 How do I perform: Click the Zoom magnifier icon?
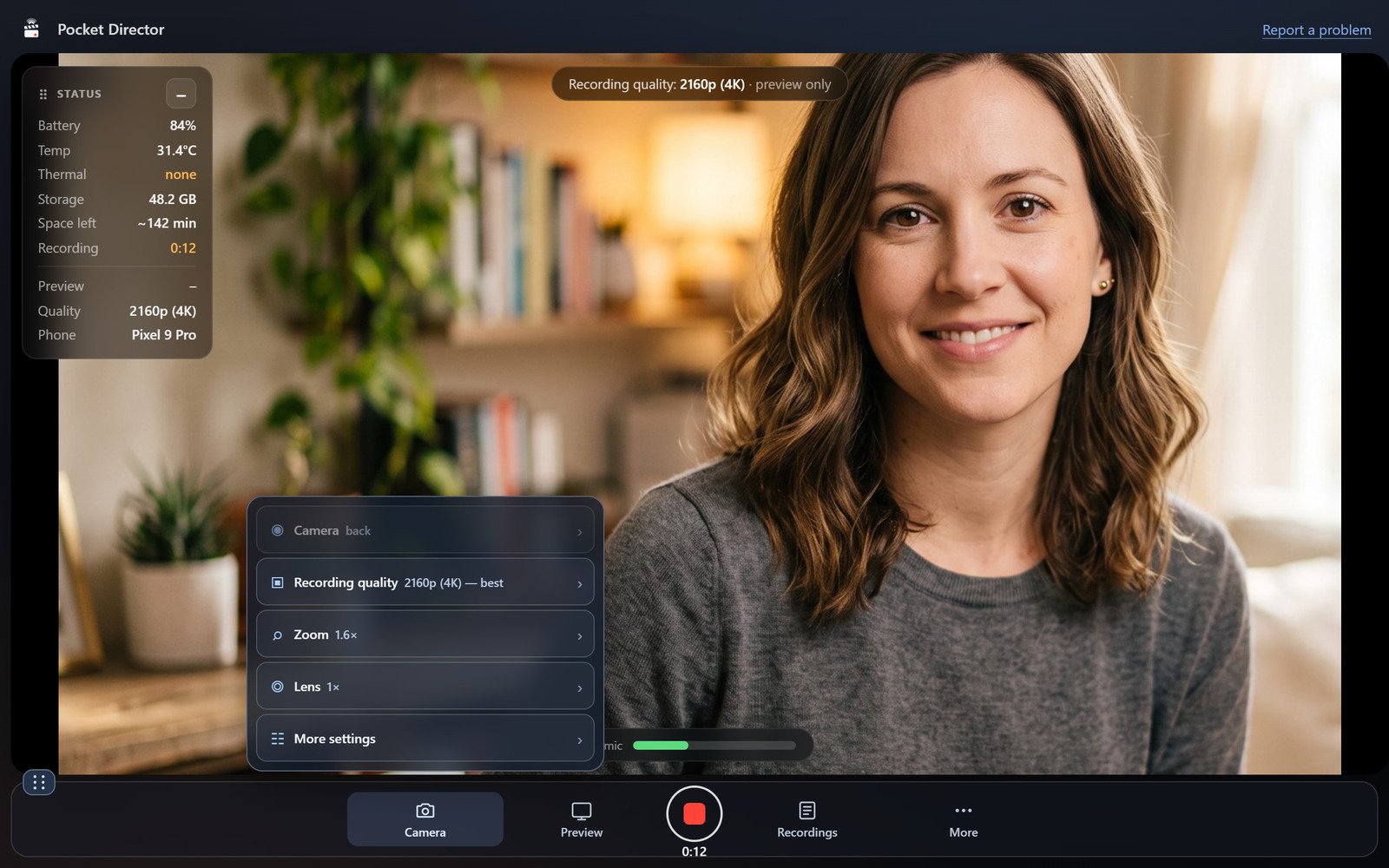tap(278, 635)
